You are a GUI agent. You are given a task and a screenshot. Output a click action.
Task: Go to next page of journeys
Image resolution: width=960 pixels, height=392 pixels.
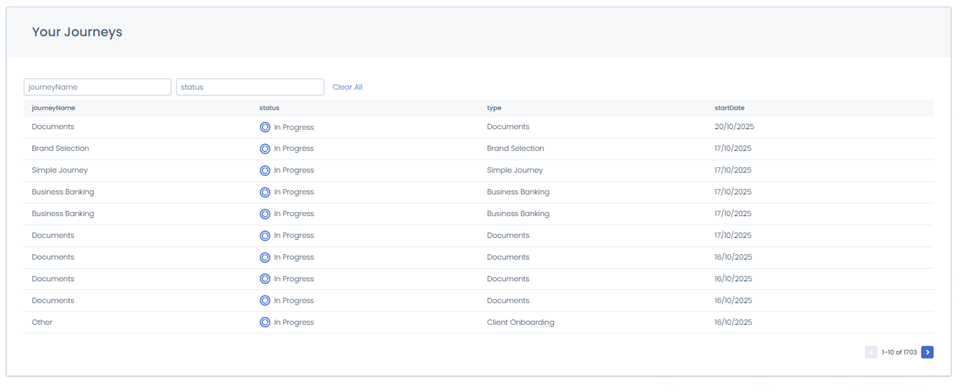tap(927, 352)
